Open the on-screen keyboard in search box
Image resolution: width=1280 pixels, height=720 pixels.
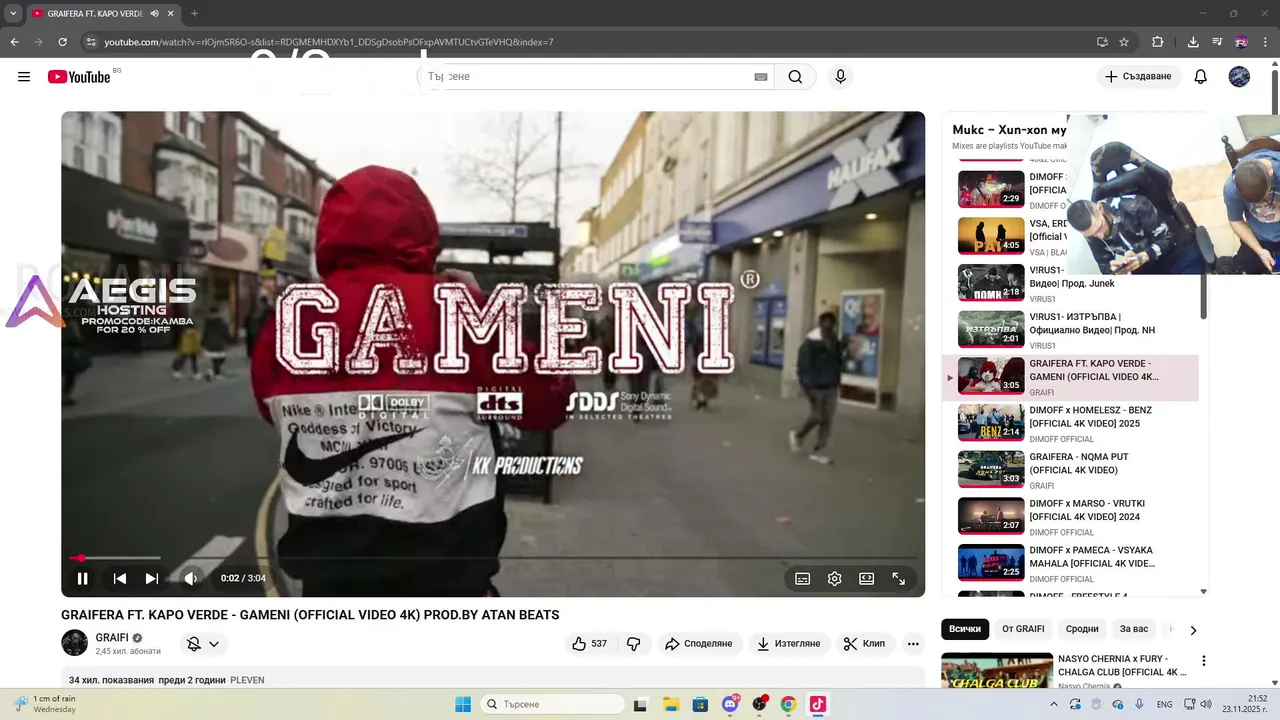(x=761, y=77)
